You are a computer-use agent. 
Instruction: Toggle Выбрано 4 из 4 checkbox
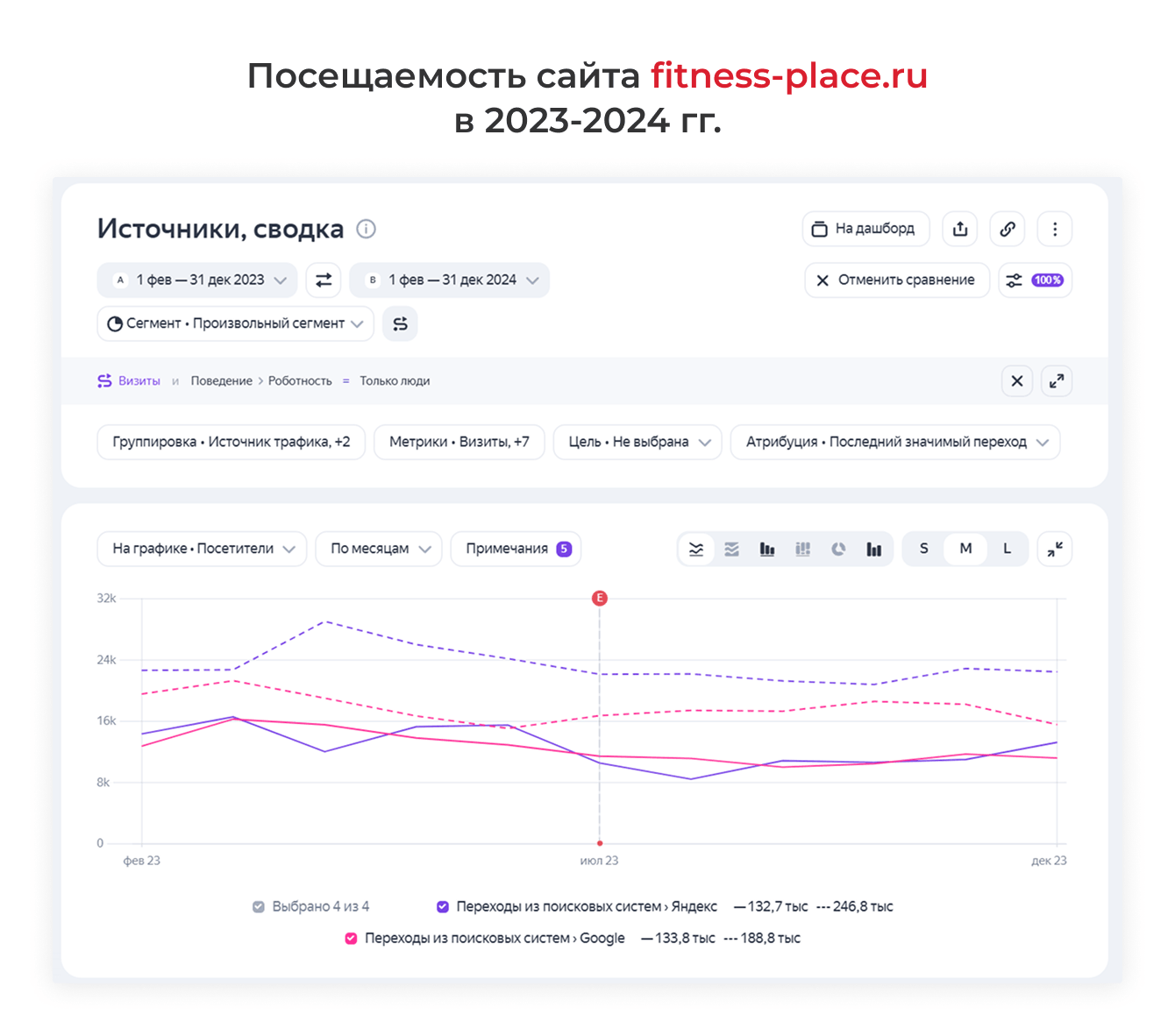(259, 906)
